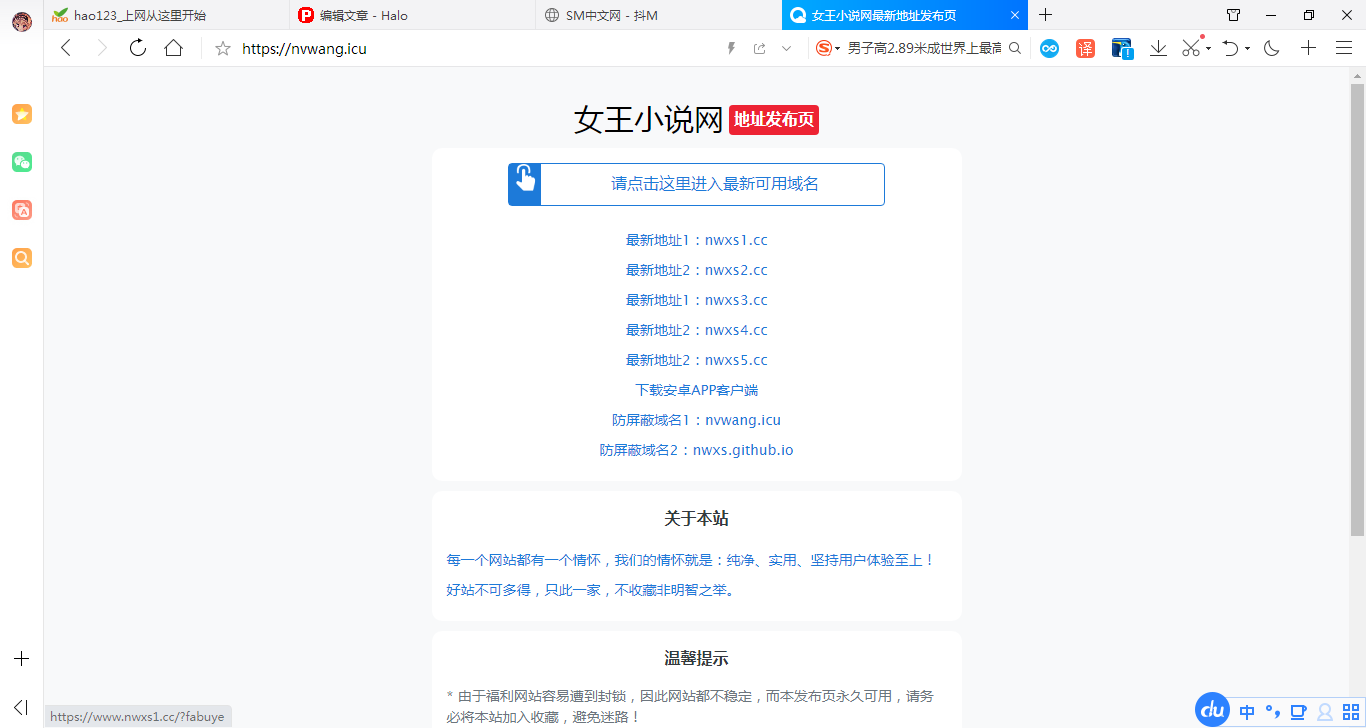Expand the address bar dropdown chevron

click(786, 48)
